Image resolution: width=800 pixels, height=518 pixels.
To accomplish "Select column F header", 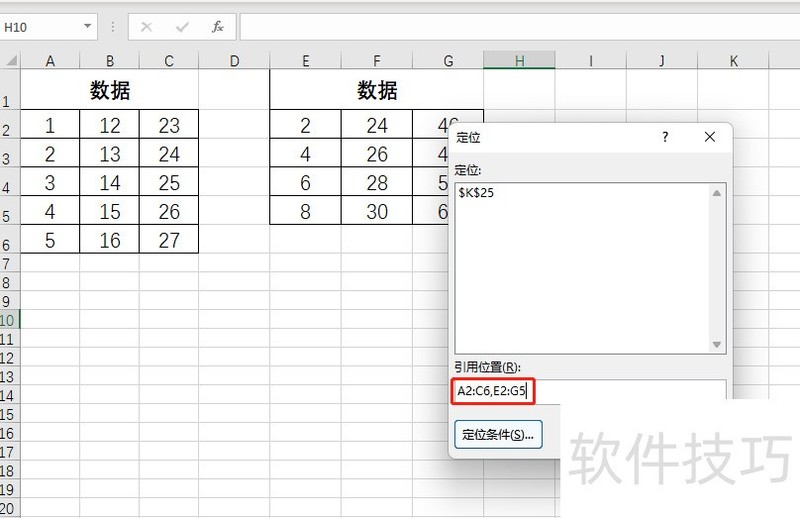I will click(x=377, y=61).
